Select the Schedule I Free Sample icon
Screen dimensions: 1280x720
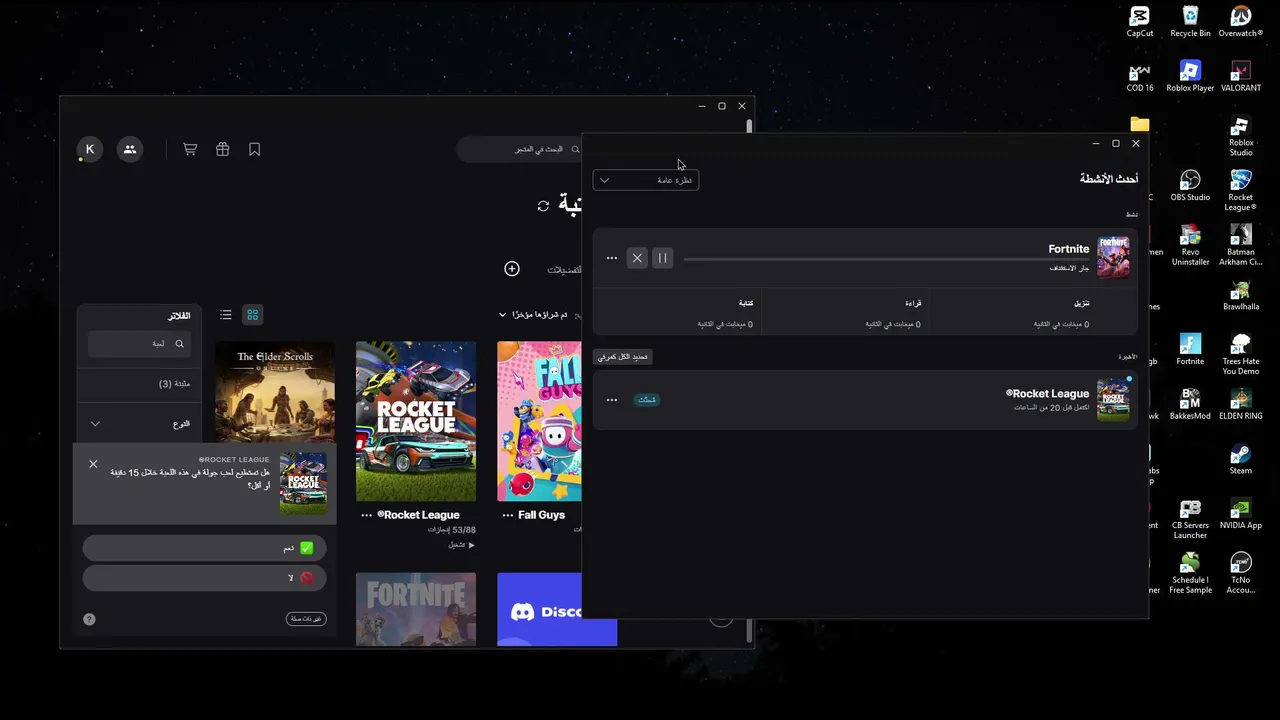1190,574
